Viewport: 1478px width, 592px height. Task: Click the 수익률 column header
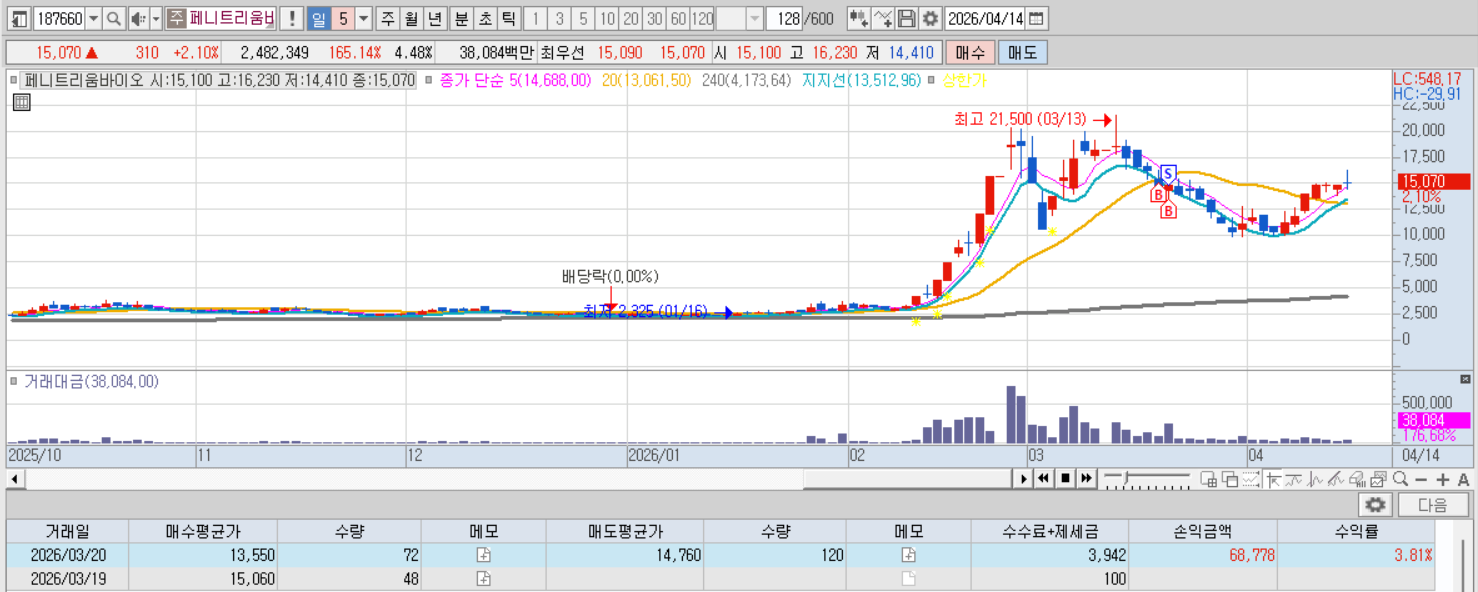point(1357,531)
